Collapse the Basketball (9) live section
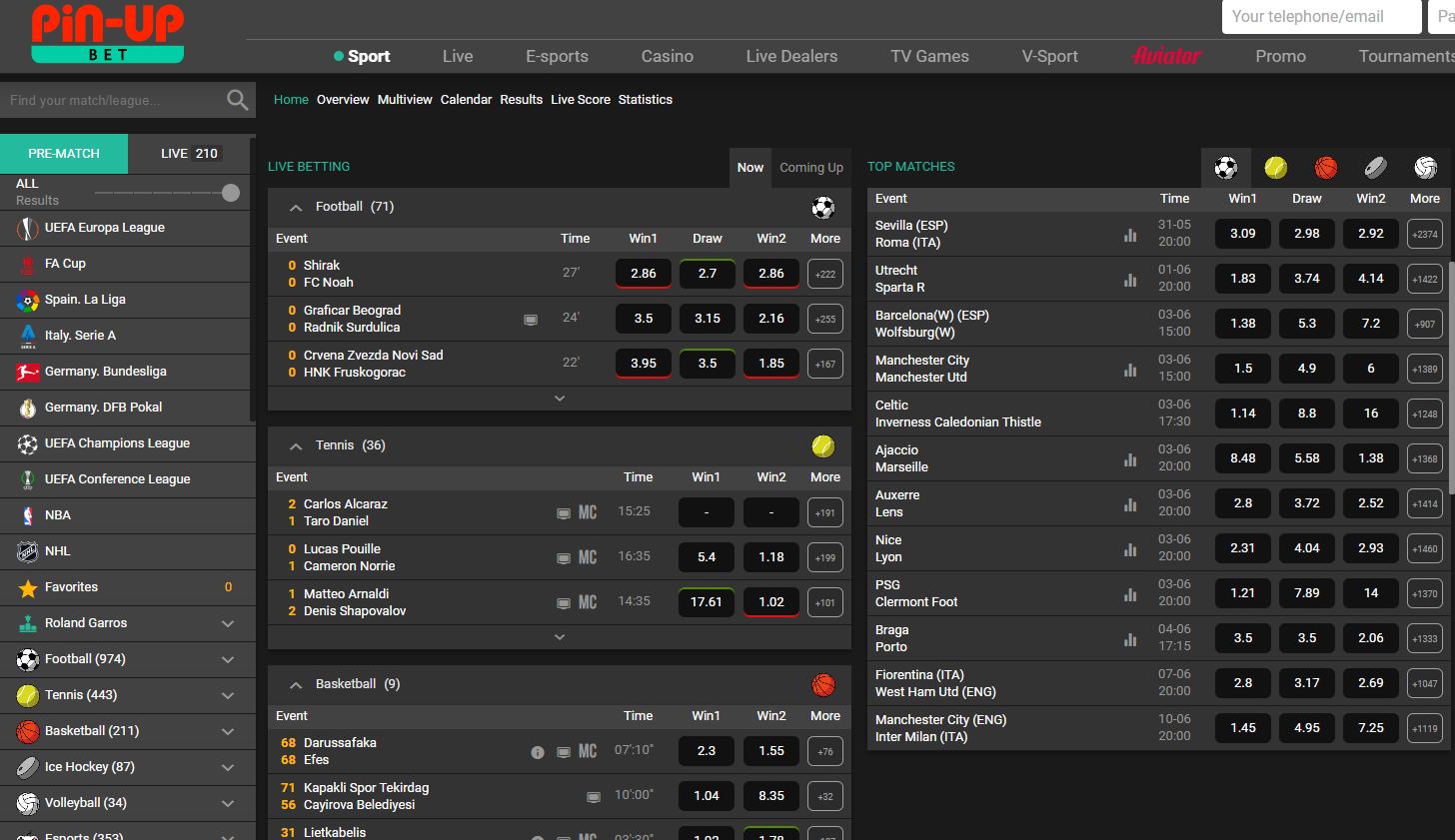 pyautogui.click(x=296, y=685)
